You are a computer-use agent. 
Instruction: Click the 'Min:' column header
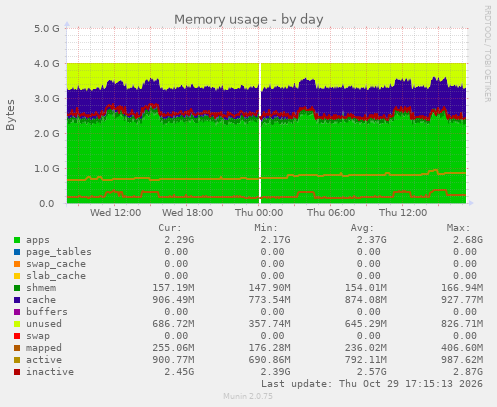tap(266, 228)
